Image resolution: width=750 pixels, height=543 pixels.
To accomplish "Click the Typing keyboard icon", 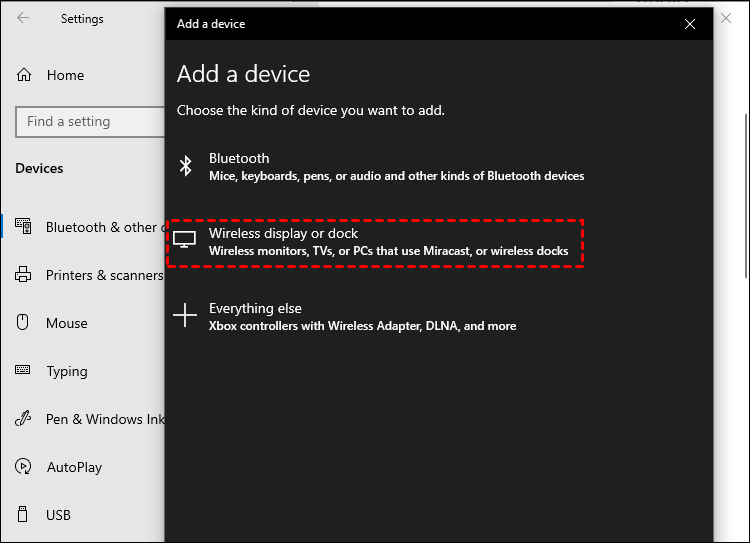I will [24, 371].
